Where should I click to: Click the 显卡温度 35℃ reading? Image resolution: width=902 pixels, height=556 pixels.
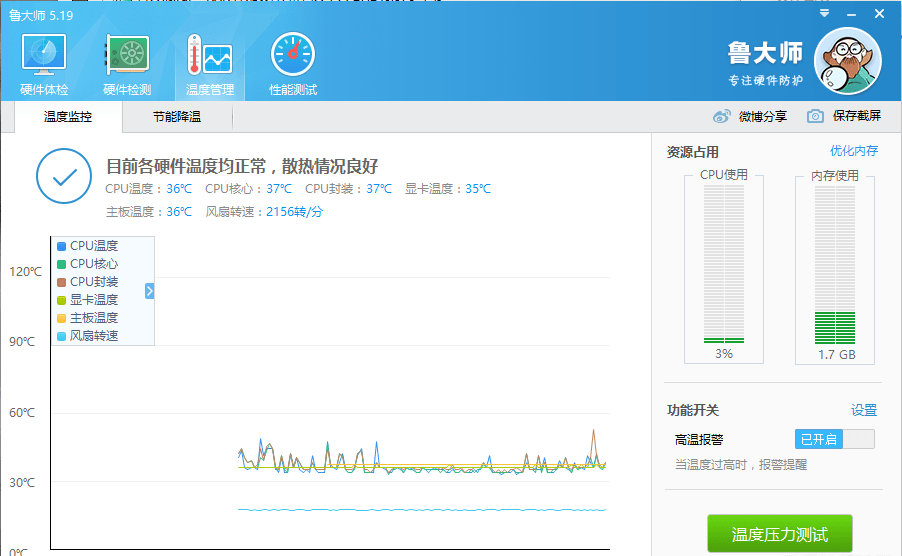point(448,189)
